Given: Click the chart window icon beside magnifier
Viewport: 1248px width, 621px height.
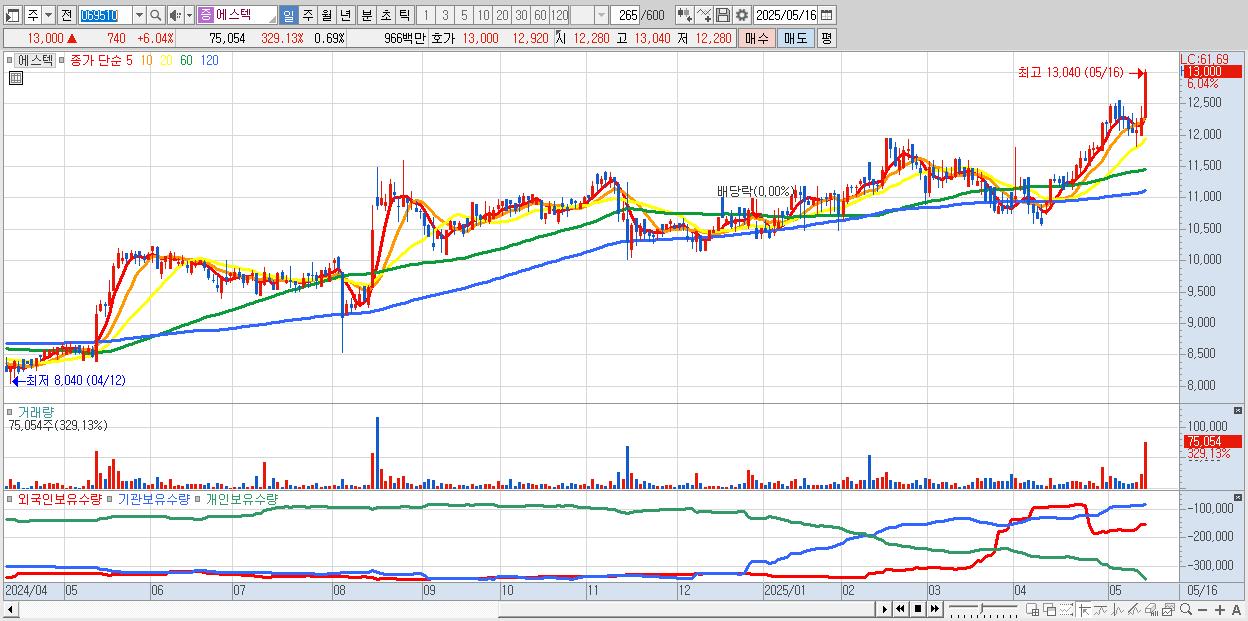Looking at the screenshot, I should [x=1169, y=610].
